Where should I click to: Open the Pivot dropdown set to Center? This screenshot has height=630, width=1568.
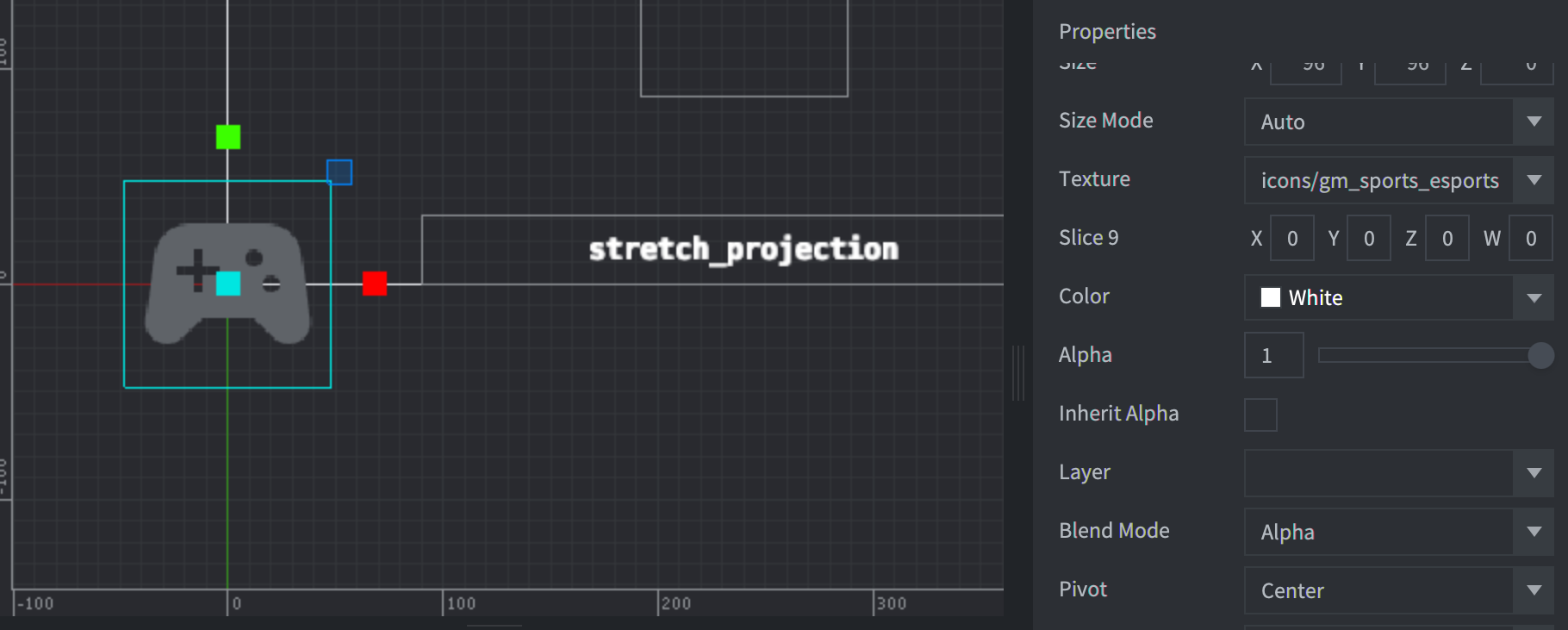point(1534,590)
